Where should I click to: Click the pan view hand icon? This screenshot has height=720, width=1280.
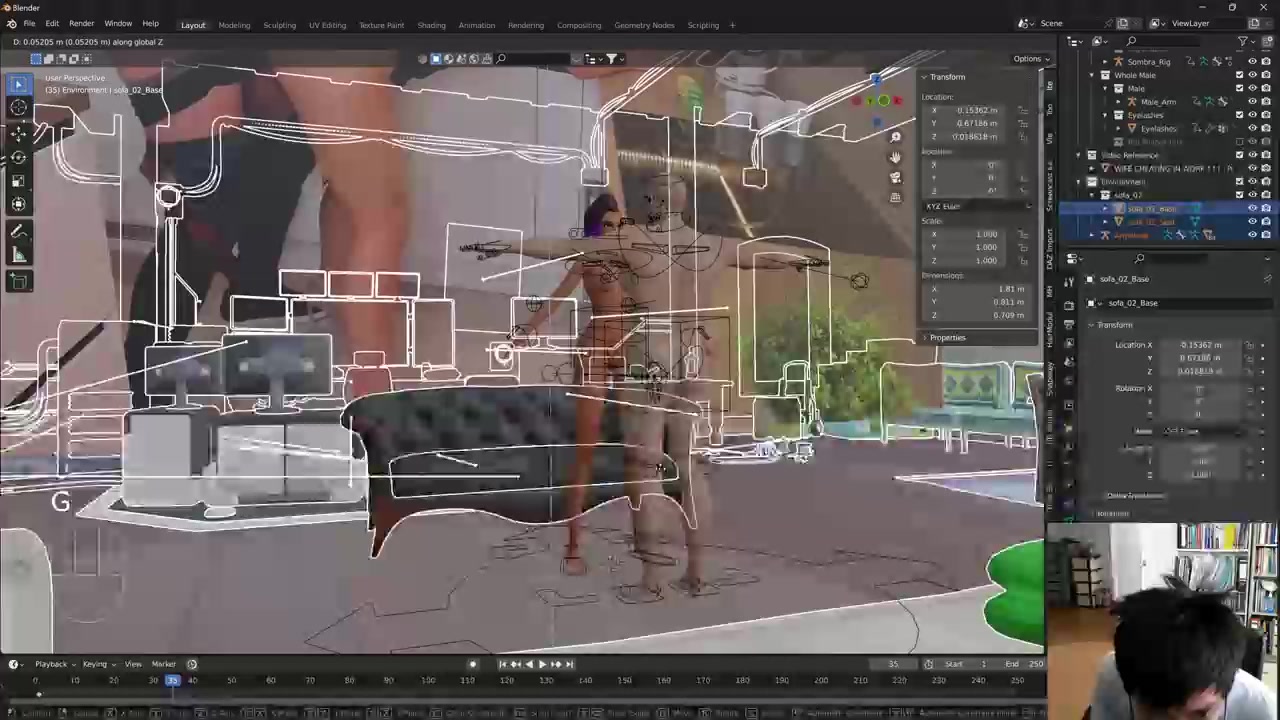pos(895,157)
